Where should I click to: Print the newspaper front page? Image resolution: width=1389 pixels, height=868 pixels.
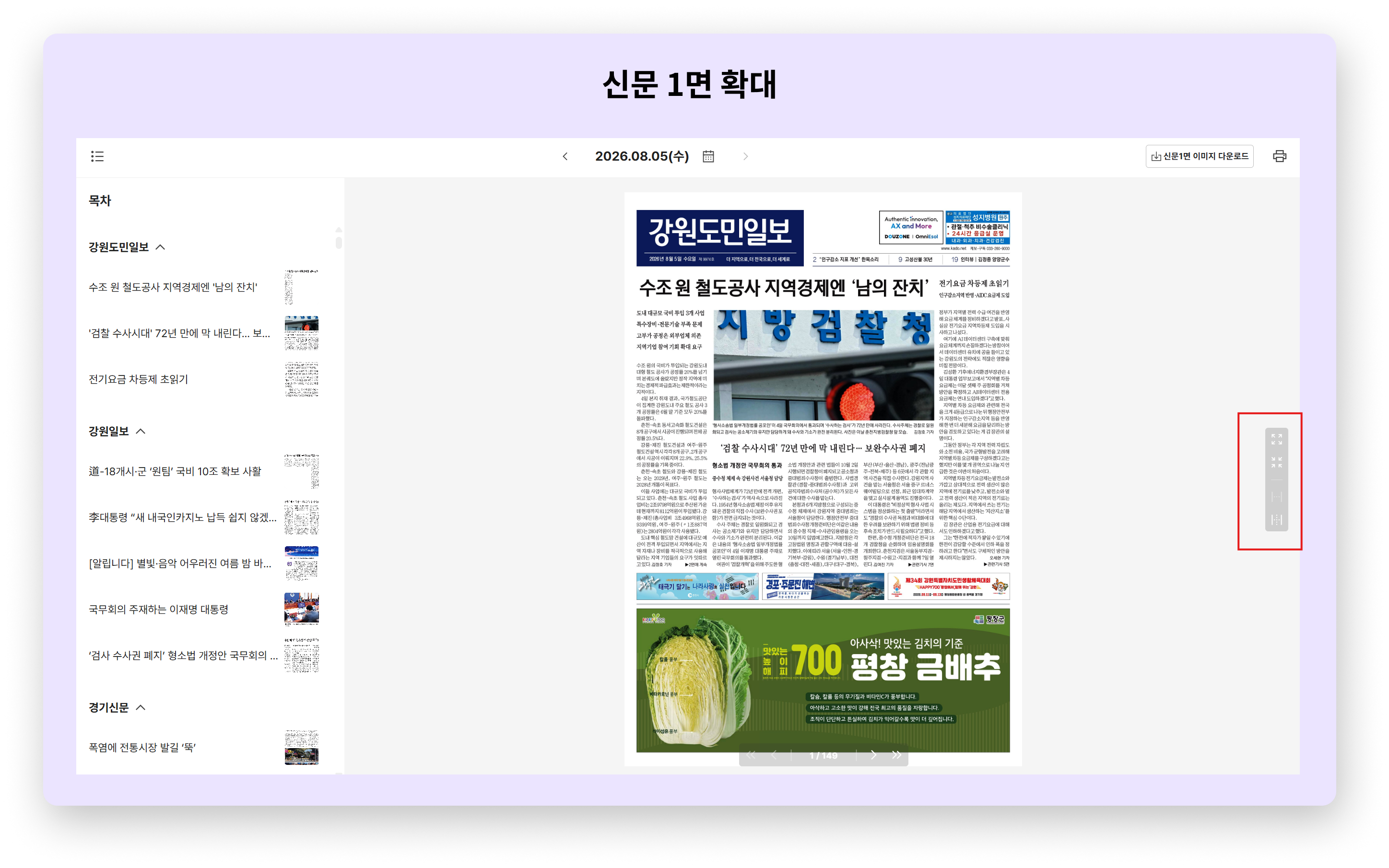(1279, 156)
